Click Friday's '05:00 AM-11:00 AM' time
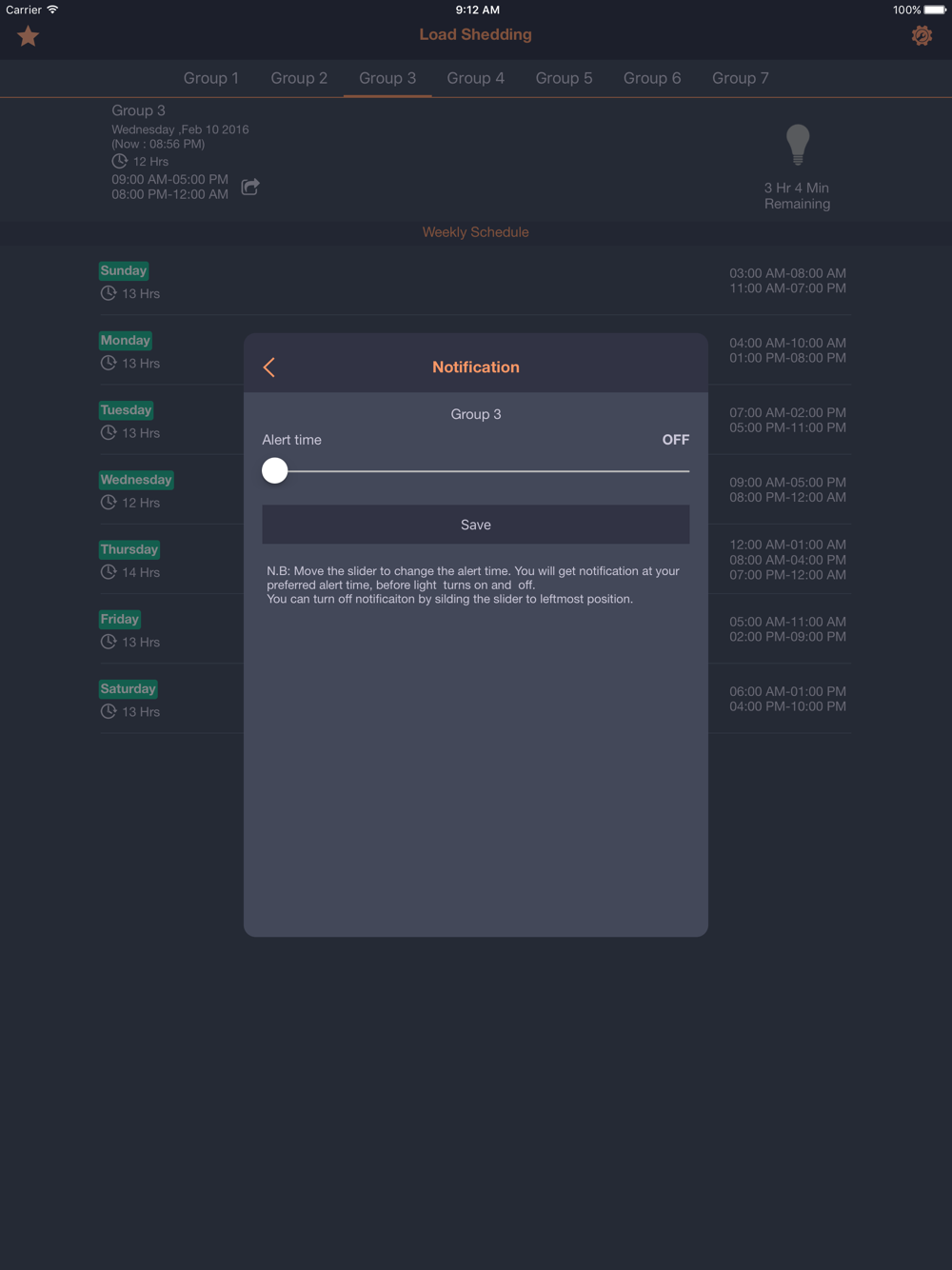 788,622
